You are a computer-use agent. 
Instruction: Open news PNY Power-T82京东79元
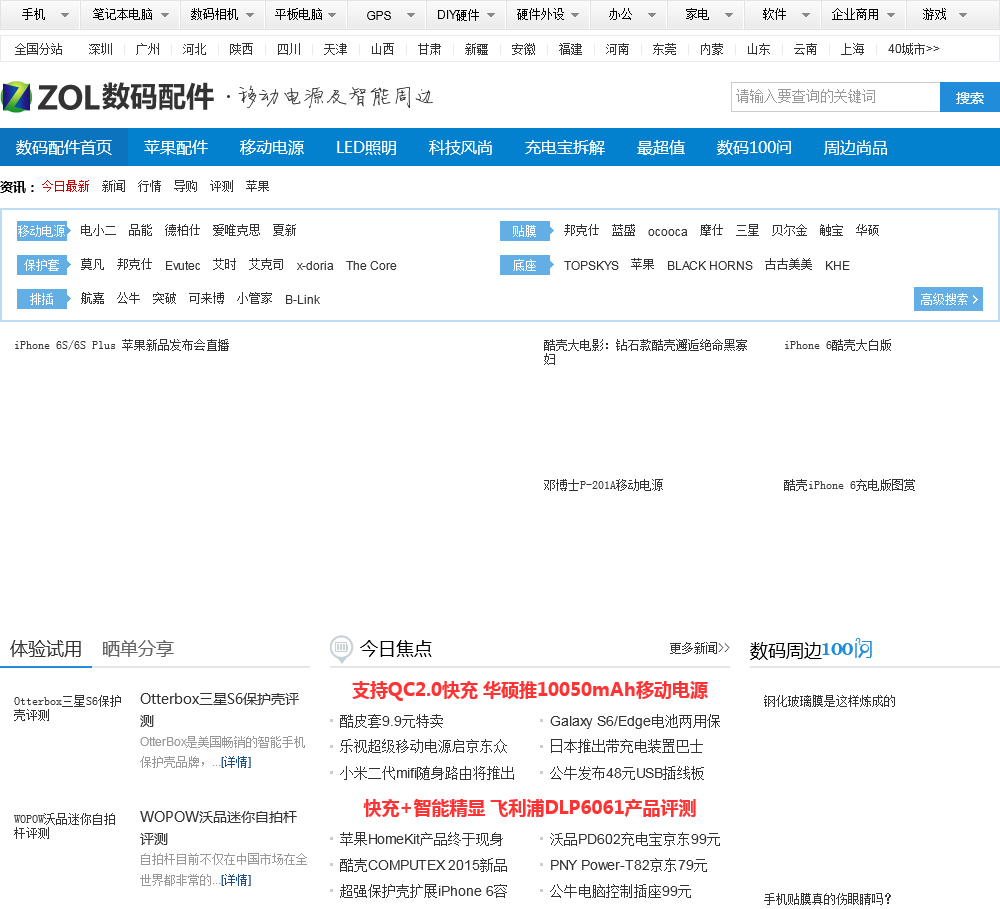[x=628, y=866]
